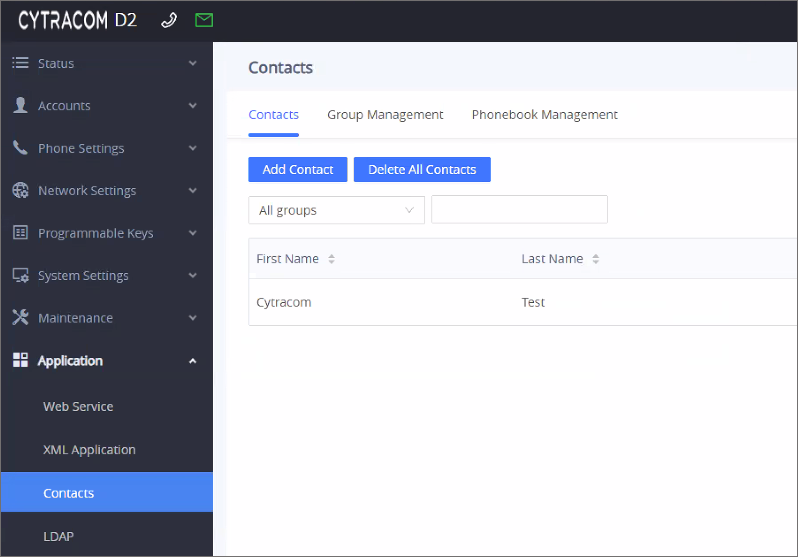This screenshot has width=798, height=557.
Task: Click the Delete All Contacts button
Action: click(422, 169)
